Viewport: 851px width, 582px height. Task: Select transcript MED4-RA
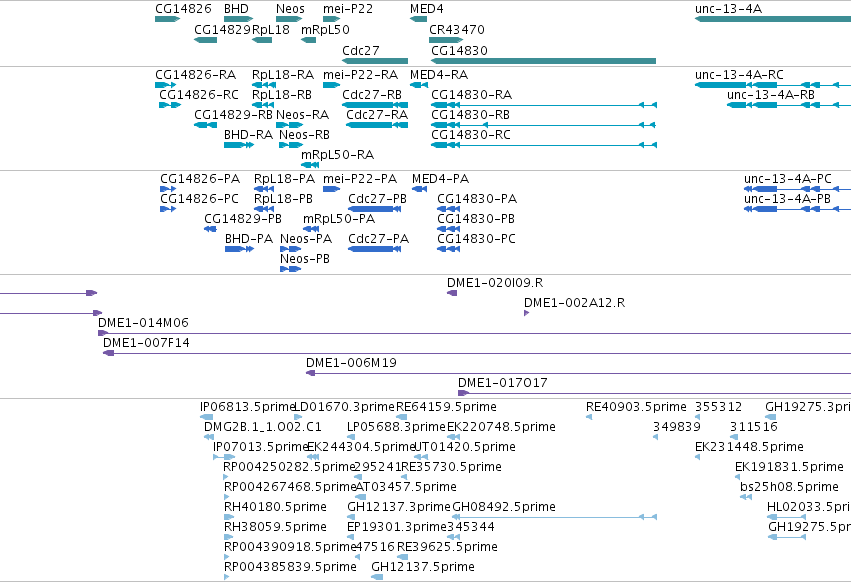pyautogui.click(x=419, y=85)
